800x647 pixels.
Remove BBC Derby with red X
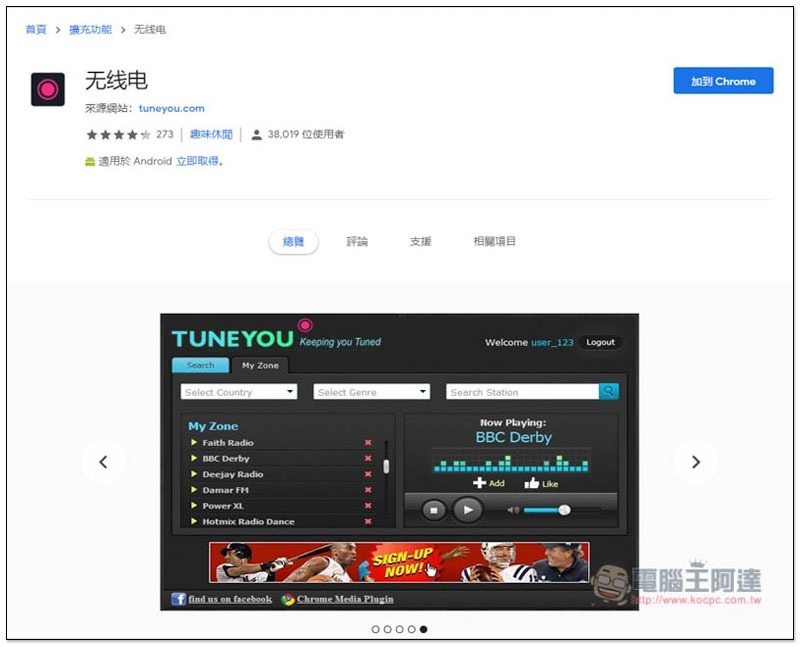(x=368, y=458)
